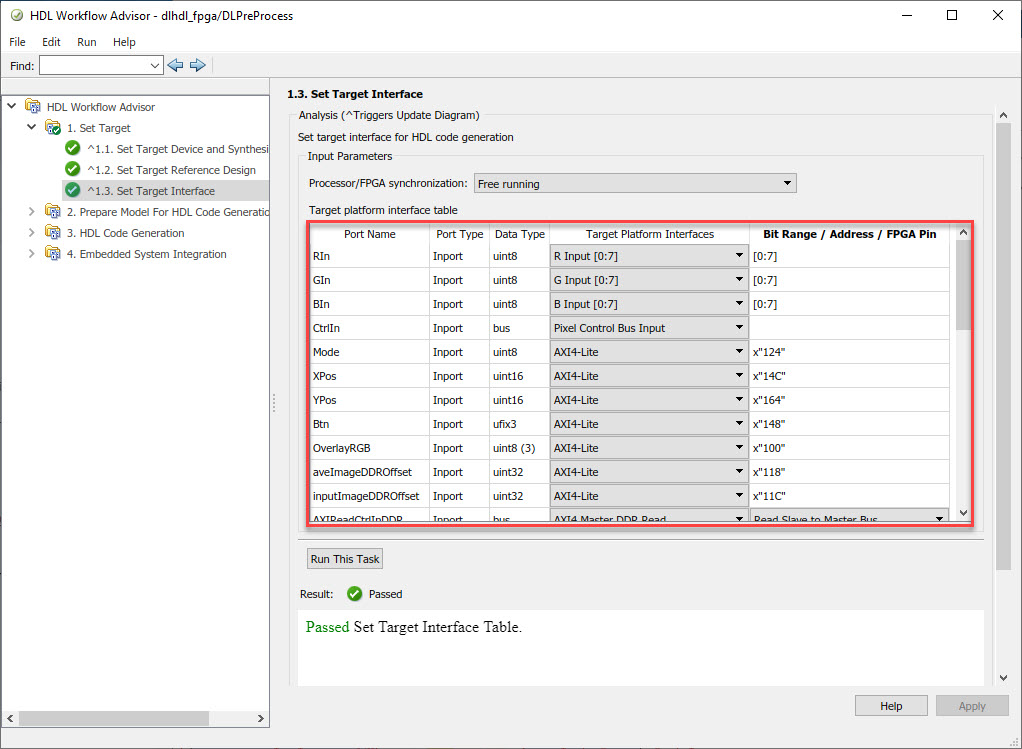
Task: Click the Find next arrow icon
Action: pyautogui.click(x=197, y=65)
